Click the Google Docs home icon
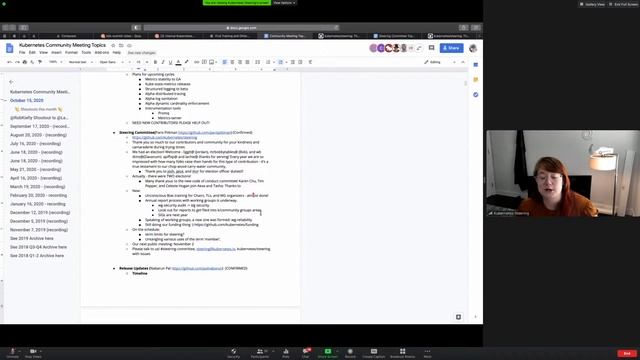640x360 pixels. click(9, 49)
